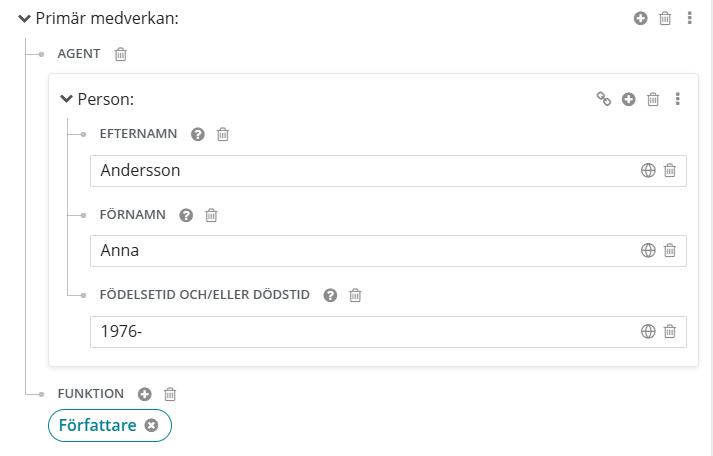Collapse the Primär medverkan section

pos(25,18)
